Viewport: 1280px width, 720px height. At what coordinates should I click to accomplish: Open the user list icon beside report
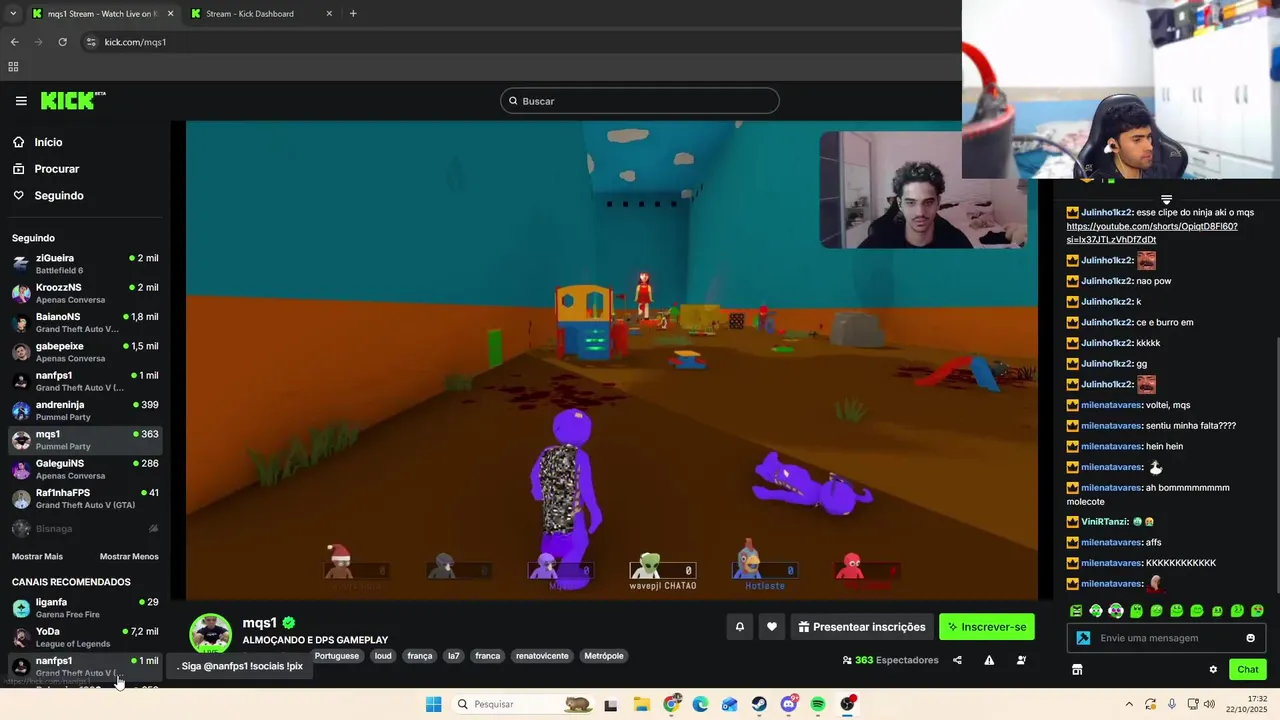tap(1021, 660)
